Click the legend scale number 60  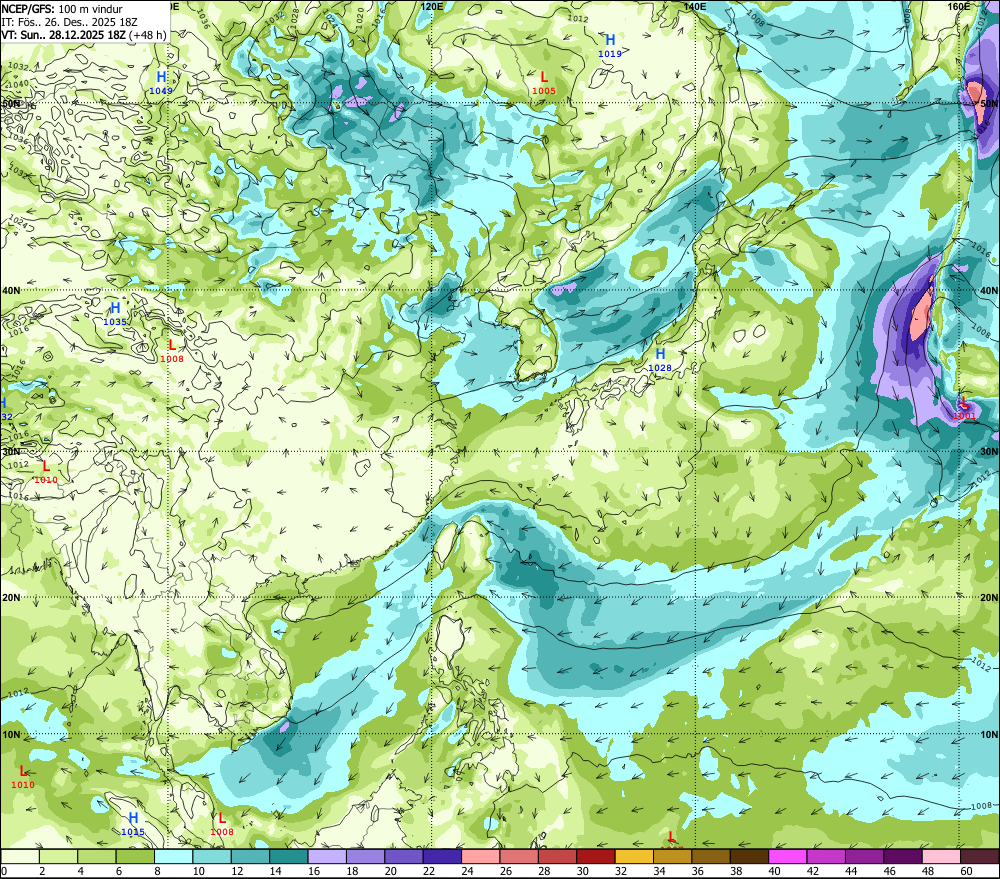(x=966, y=871)
